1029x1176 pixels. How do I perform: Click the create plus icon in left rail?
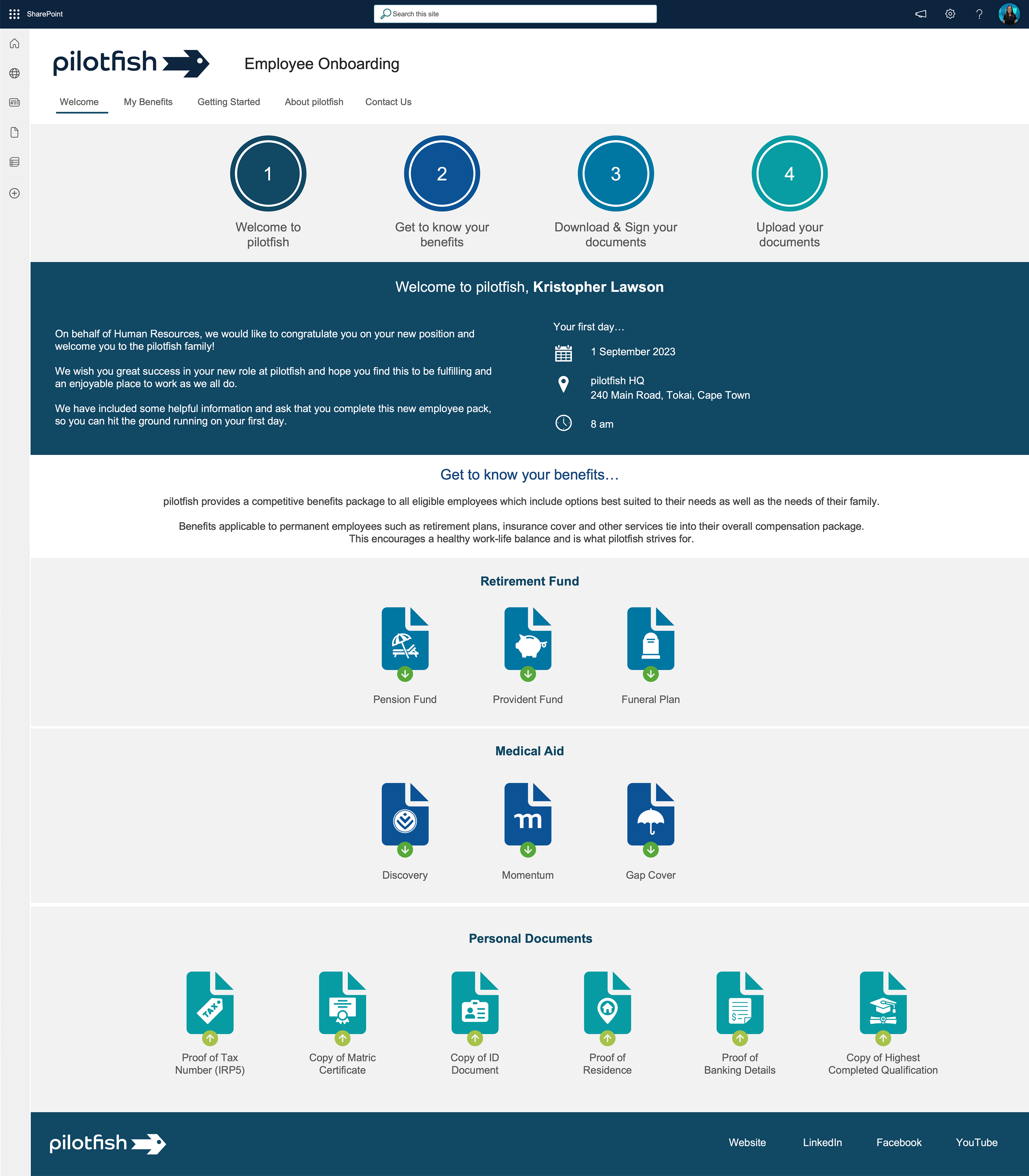[x=15, y=193]
